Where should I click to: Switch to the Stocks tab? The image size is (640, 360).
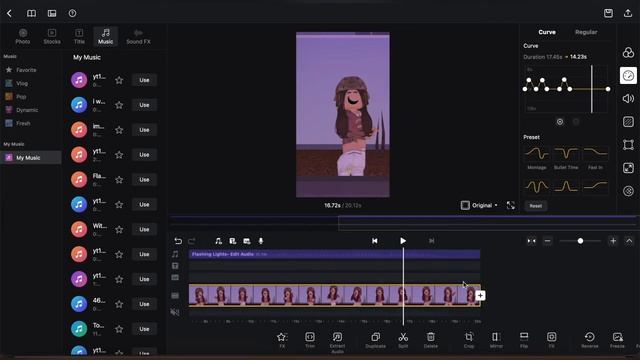point(52,36)
